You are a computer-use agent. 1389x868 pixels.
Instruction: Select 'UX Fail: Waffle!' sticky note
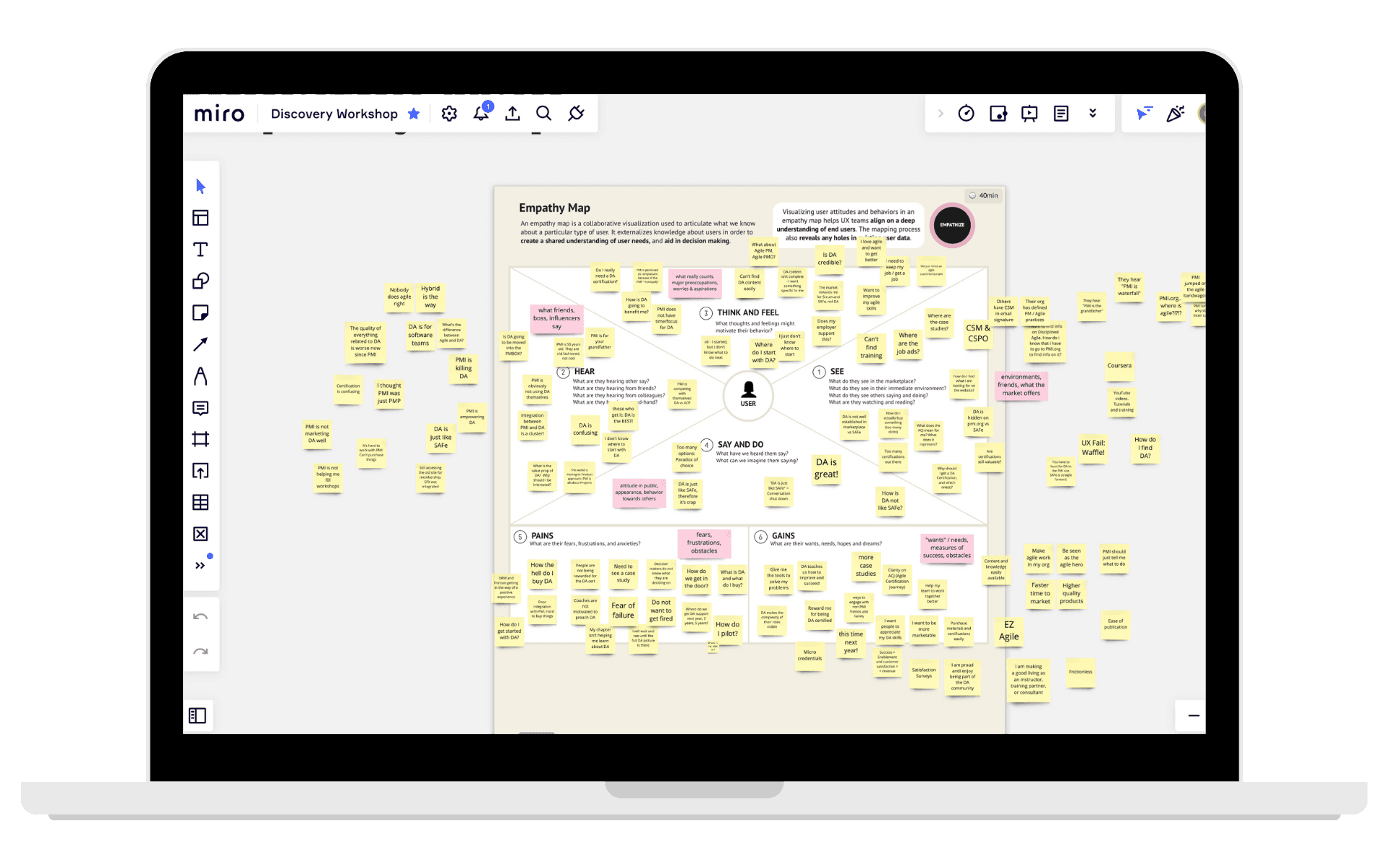point(1093,448)
